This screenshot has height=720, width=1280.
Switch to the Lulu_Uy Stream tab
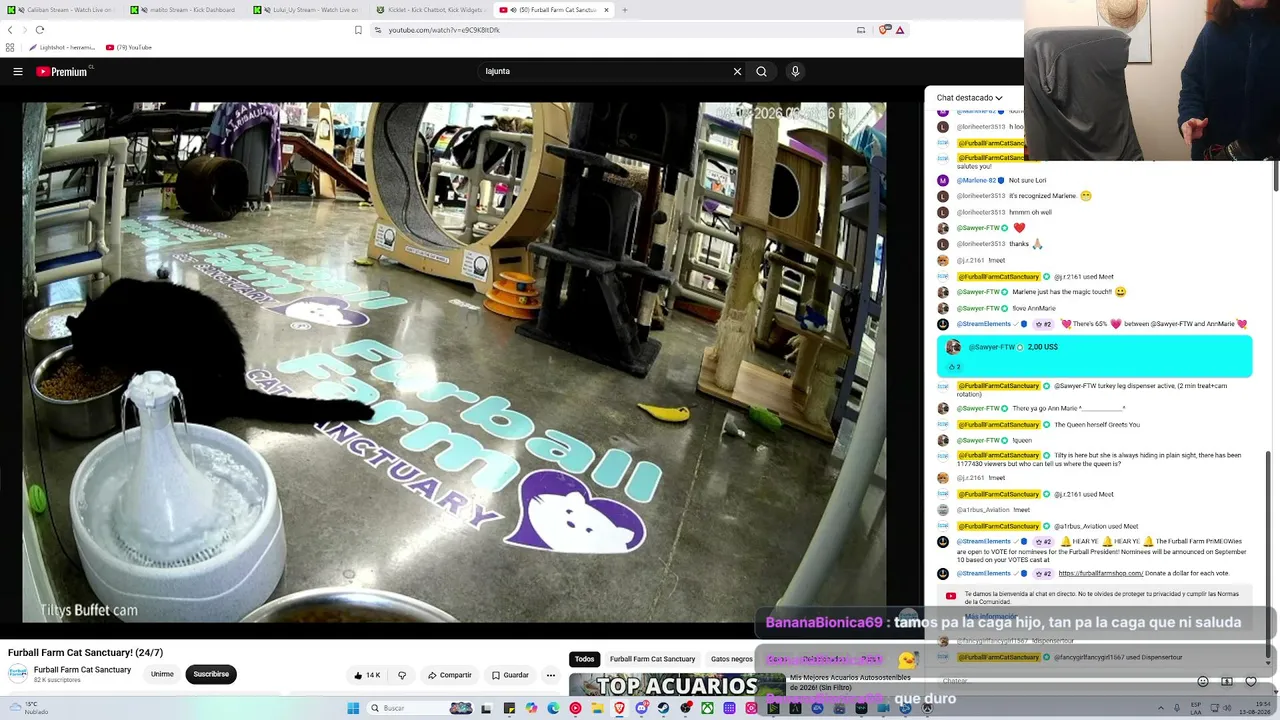pos(308,10)
